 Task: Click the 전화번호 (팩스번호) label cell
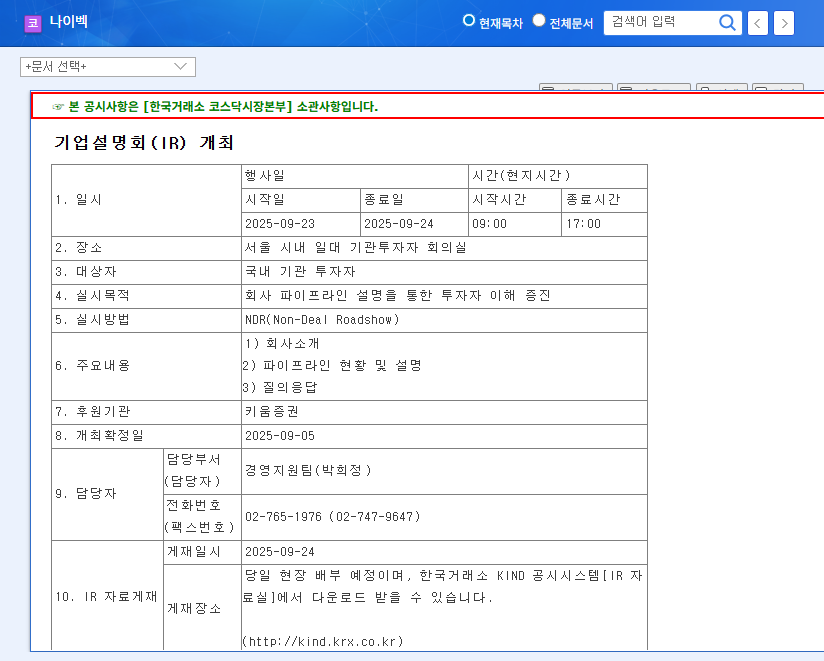[x=202, y=517]
